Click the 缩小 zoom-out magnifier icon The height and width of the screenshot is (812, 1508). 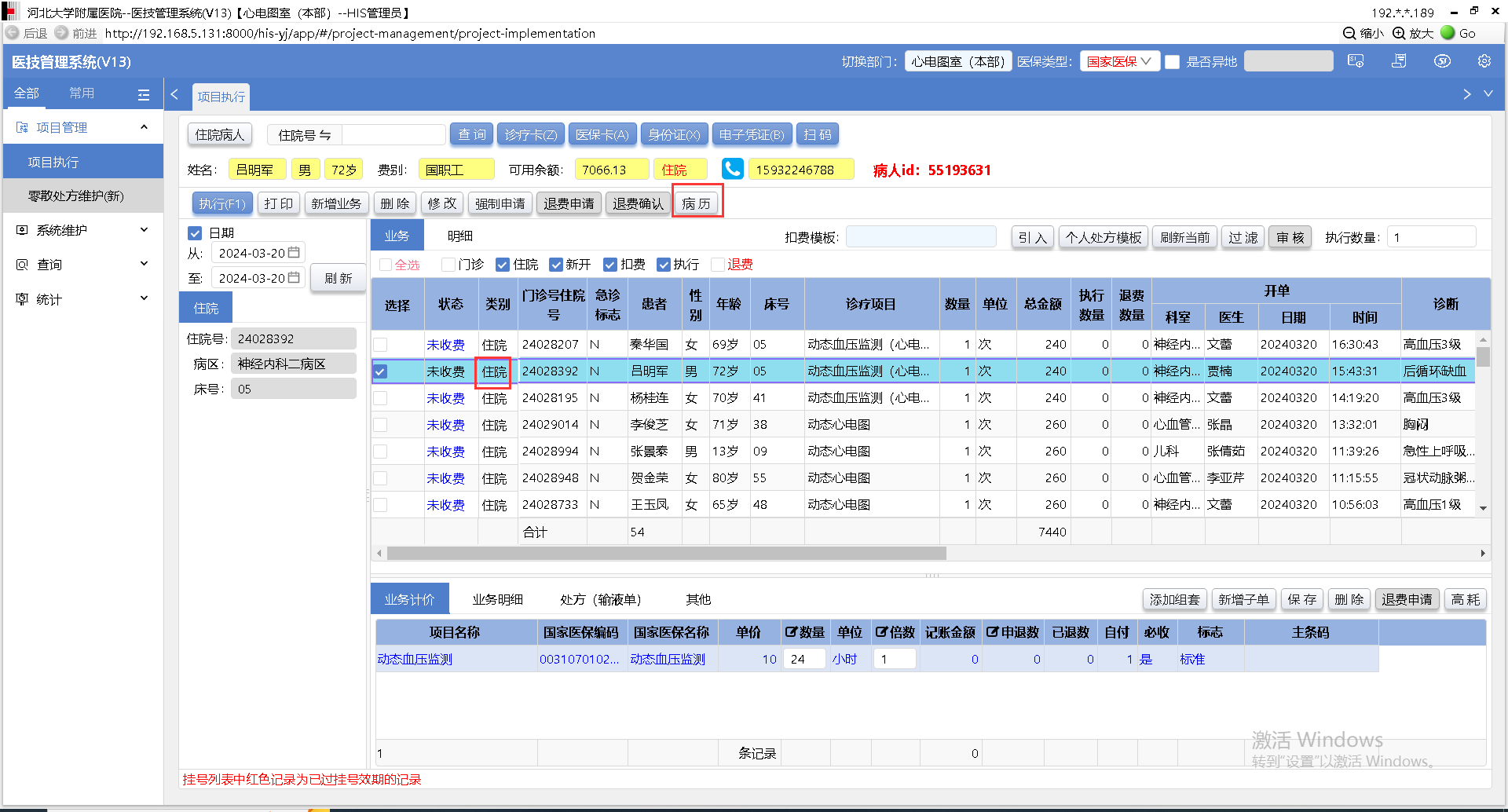point(1349,33)
